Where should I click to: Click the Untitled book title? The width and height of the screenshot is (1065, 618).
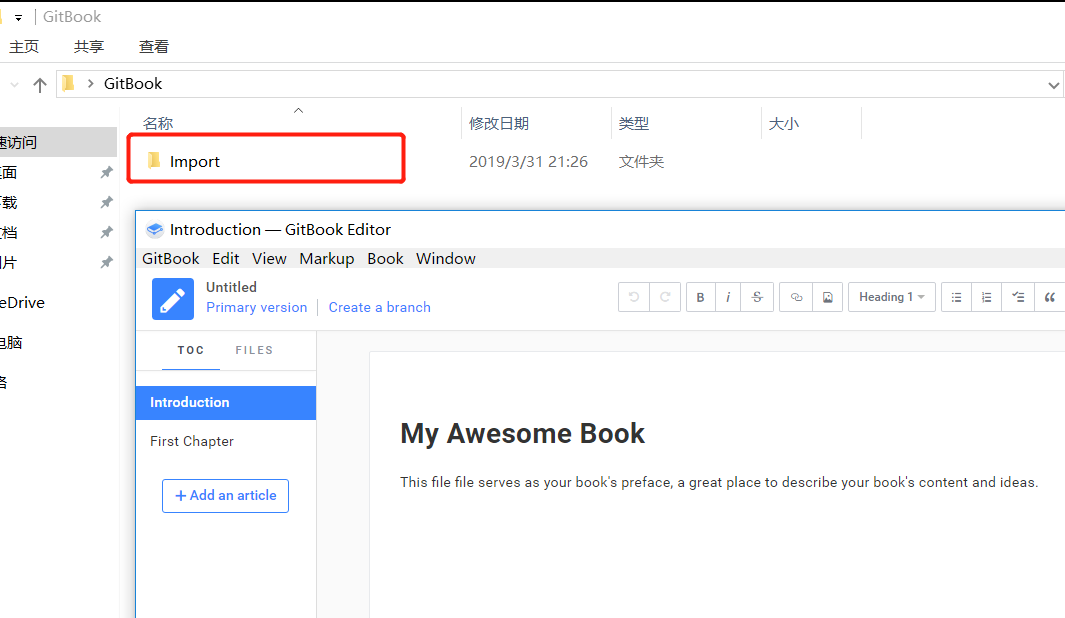[232, 287]
